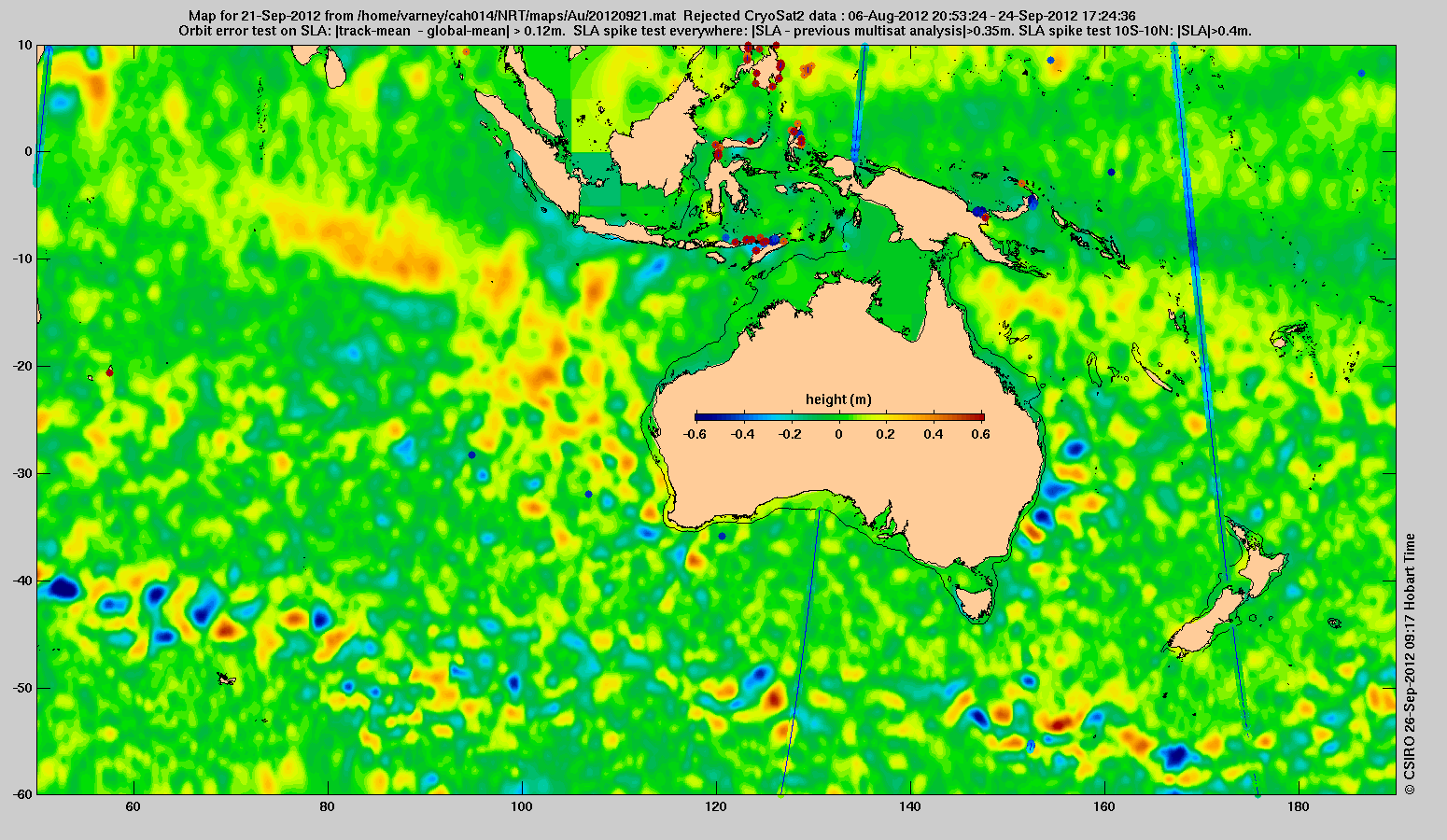Click the '-40' latitude label on the y-axis
The width and height of the screenshot is (1447, 840).
tap(22, 581)
